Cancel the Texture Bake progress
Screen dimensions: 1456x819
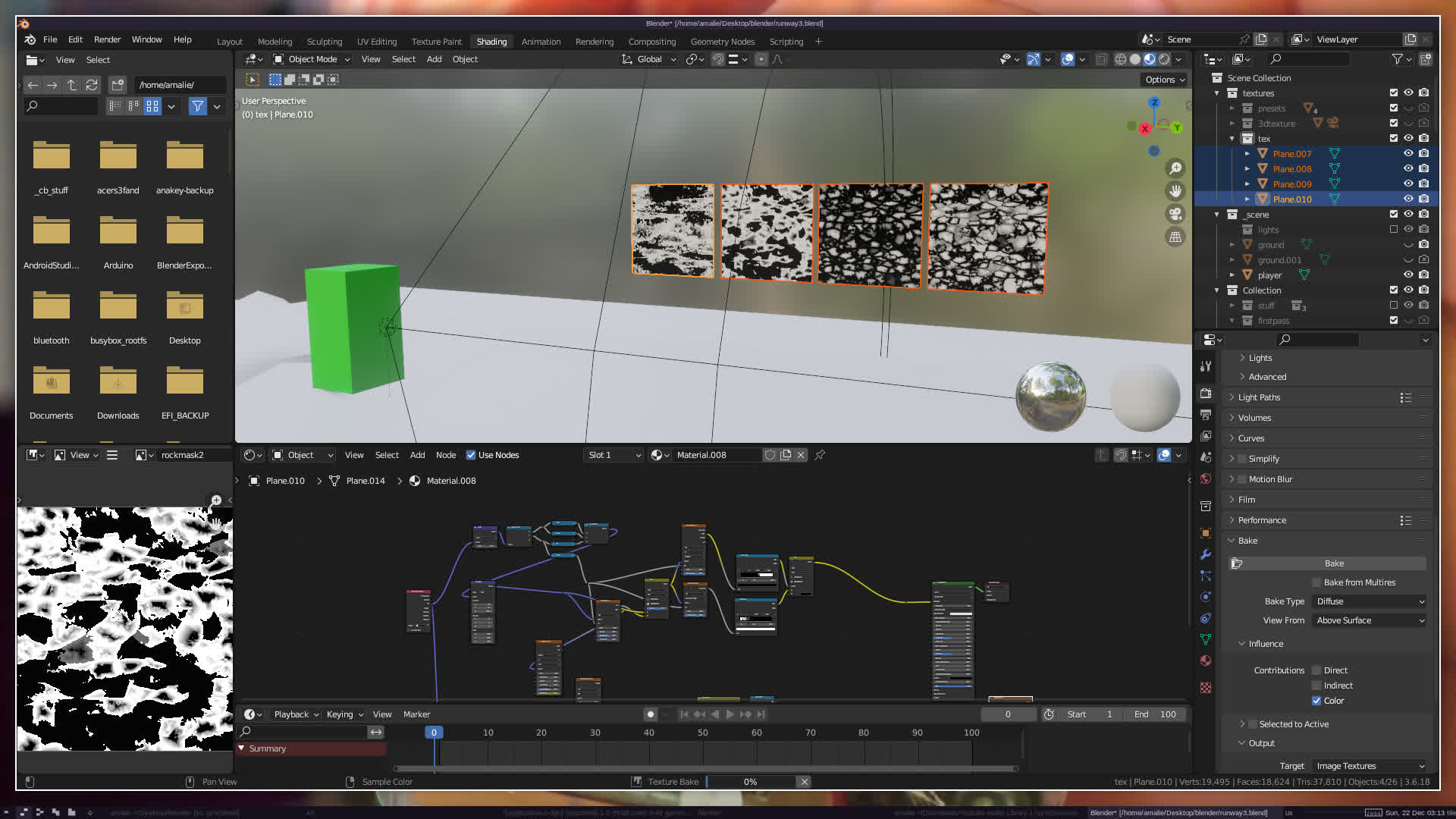click(x=805, y=782)
